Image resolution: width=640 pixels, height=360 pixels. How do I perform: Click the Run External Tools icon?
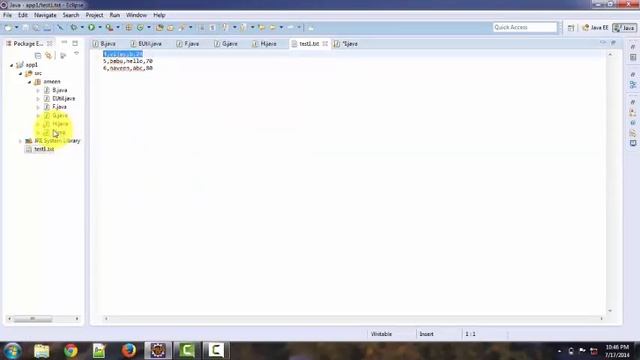click(109, 28)
